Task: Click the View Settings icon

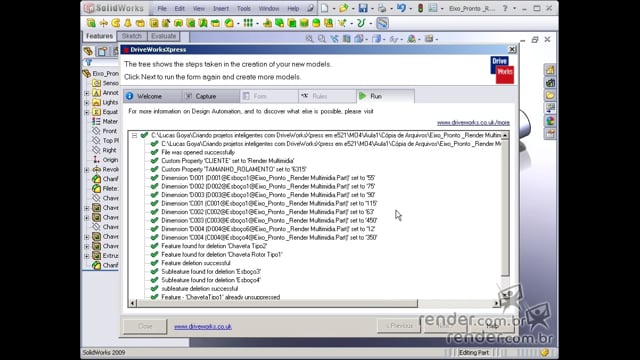Action: point(429,39)
